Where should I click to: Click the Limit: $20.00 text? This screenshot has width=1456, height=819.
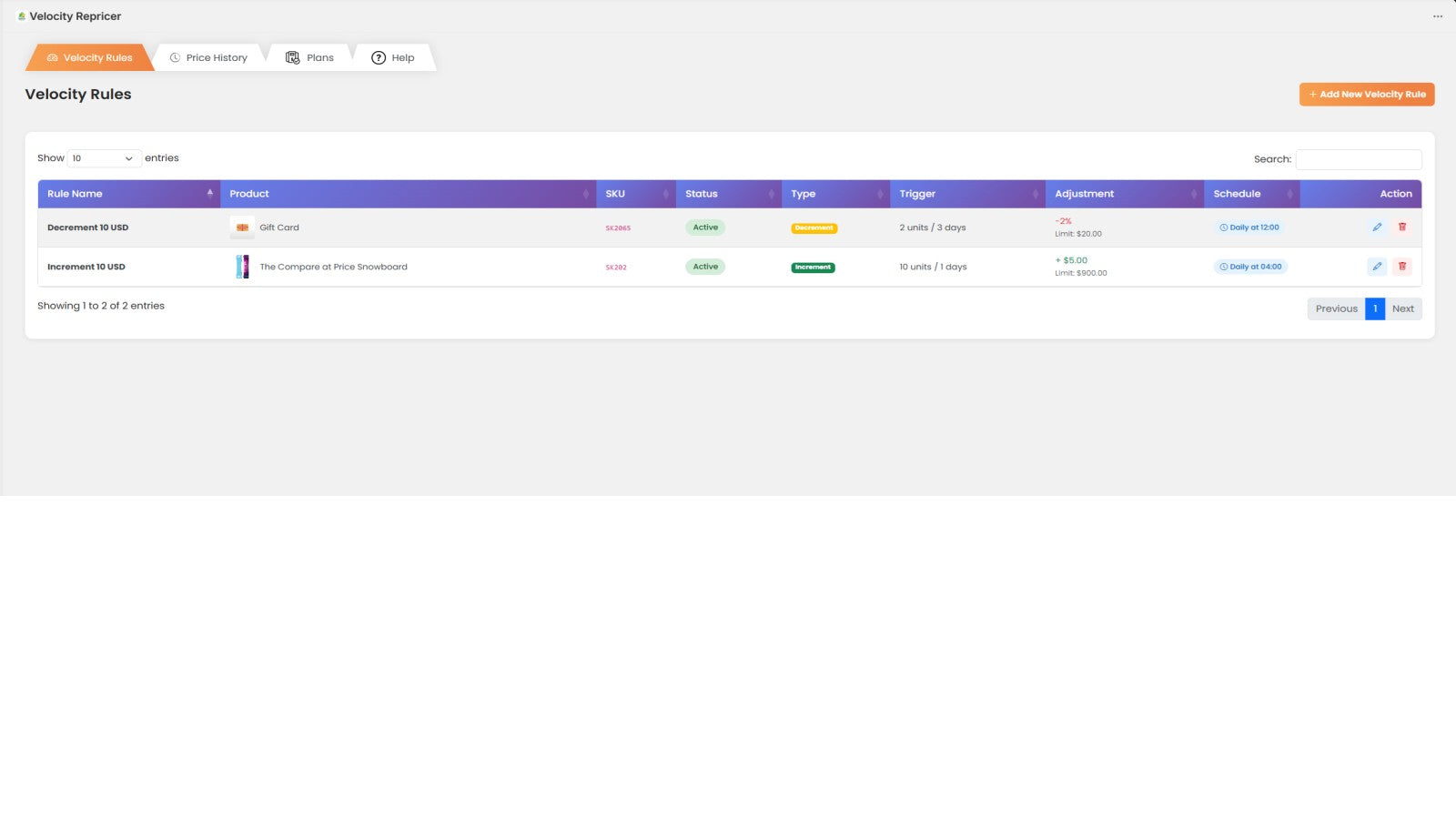[1078, 234]
